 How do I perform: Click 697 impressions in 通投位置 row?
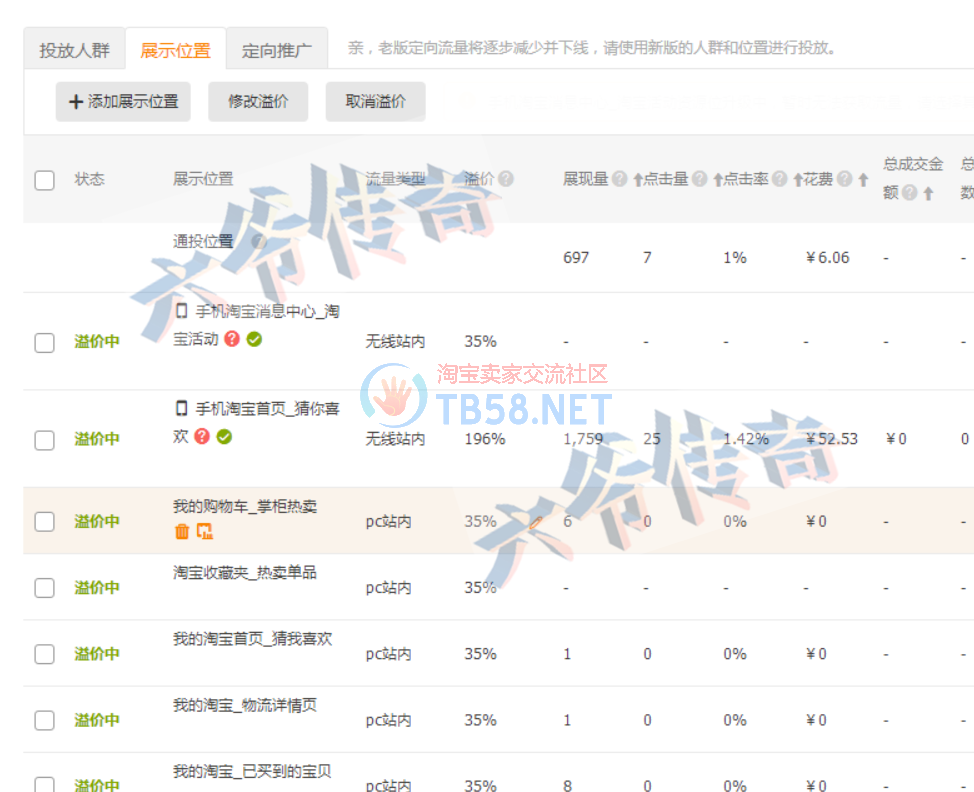tap(576, 258)
